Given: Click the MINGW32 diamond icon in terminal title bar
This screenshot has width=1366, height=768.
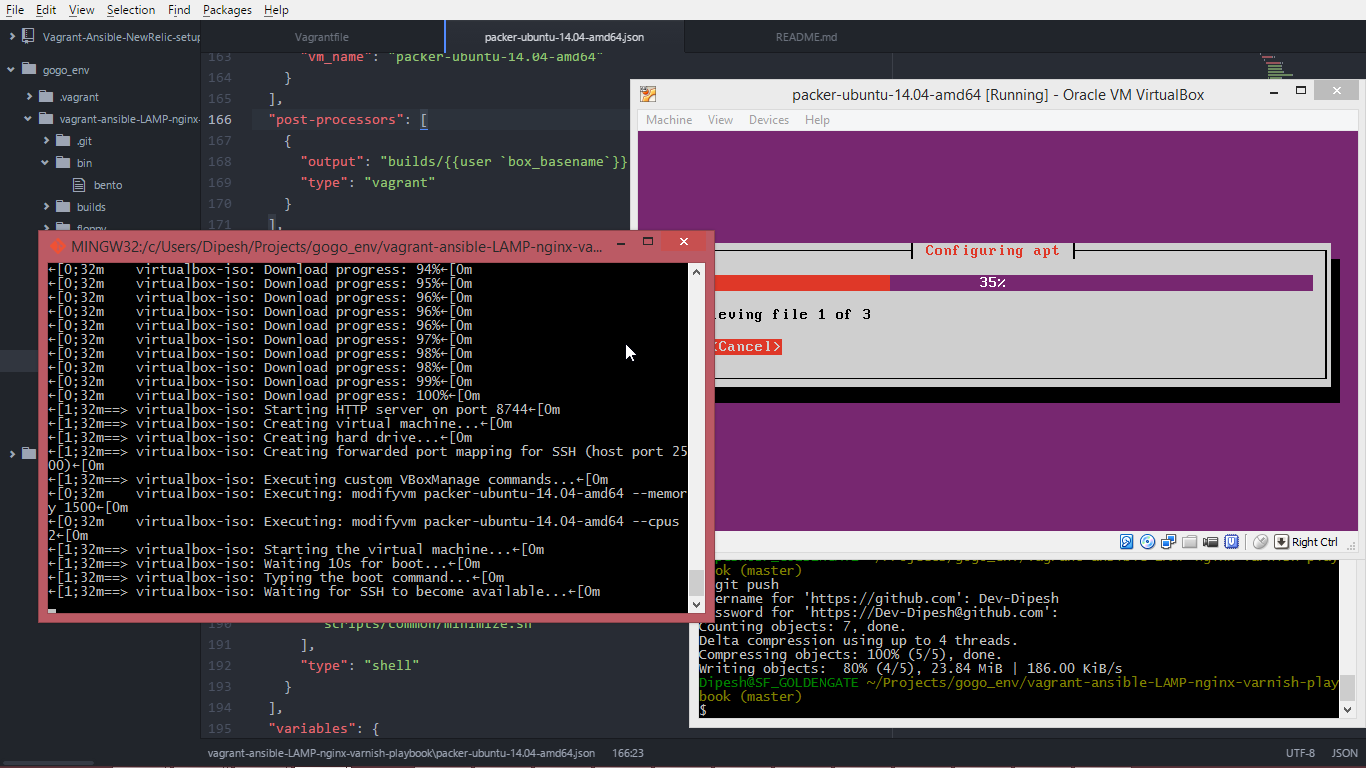Looking at the screenshot, I should [x=57, y=245].
